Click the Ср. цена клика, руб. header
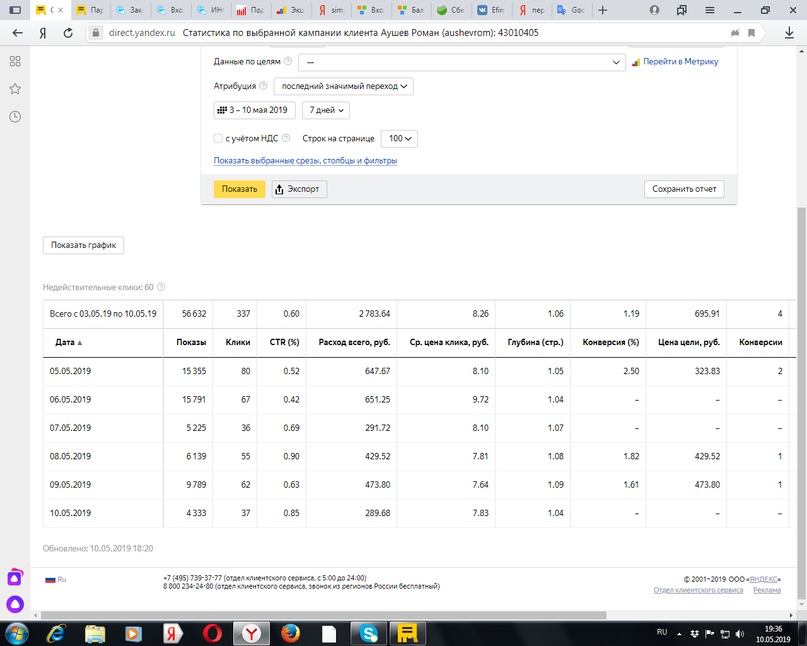 (x=449, y=342)
